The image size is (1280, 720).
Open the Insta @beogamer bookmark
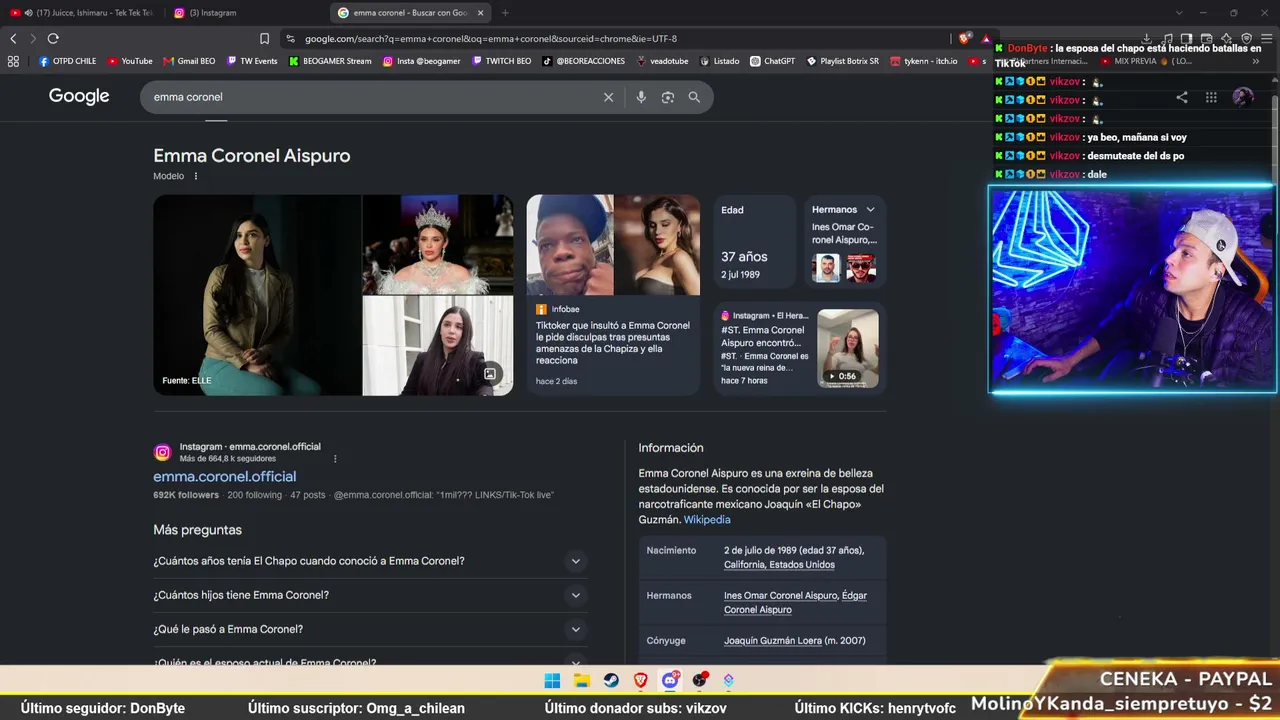(421, 61)
